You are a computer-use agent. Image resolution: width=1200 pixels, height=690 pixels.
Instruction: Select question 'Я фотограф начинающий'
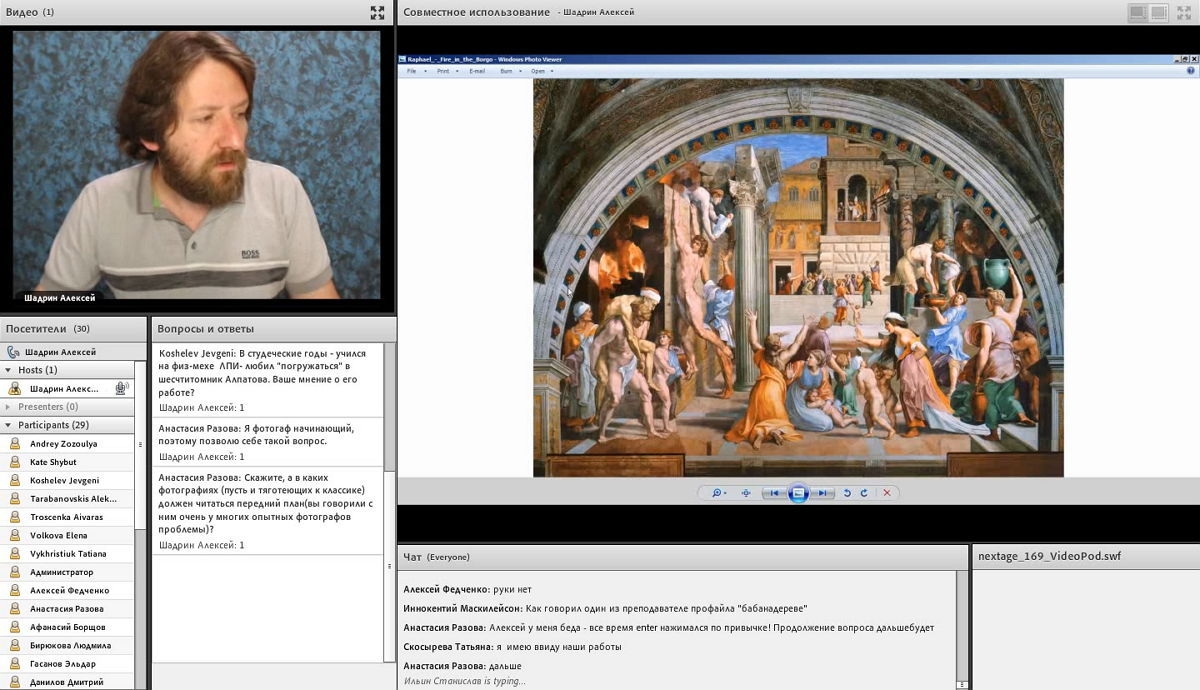268,442
